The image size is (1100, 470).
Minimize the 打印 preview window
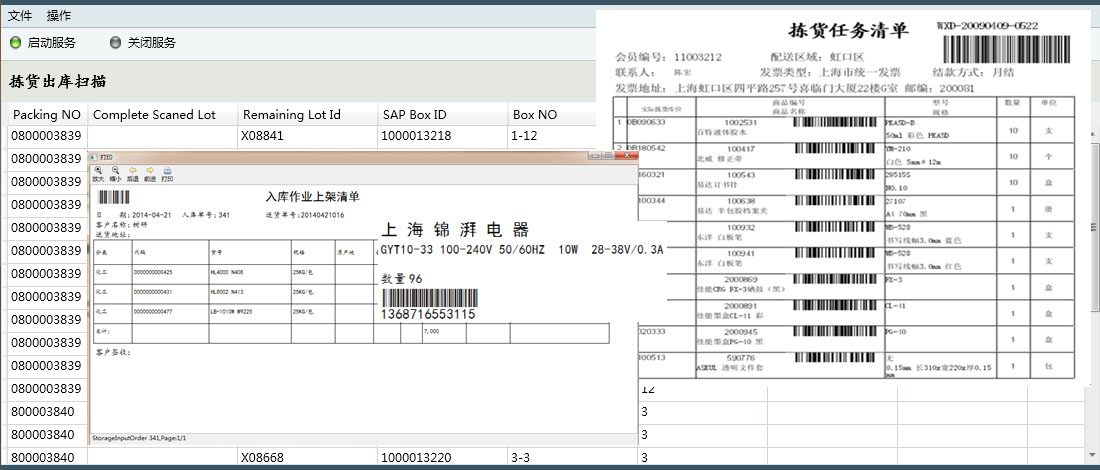click(595, 155)
